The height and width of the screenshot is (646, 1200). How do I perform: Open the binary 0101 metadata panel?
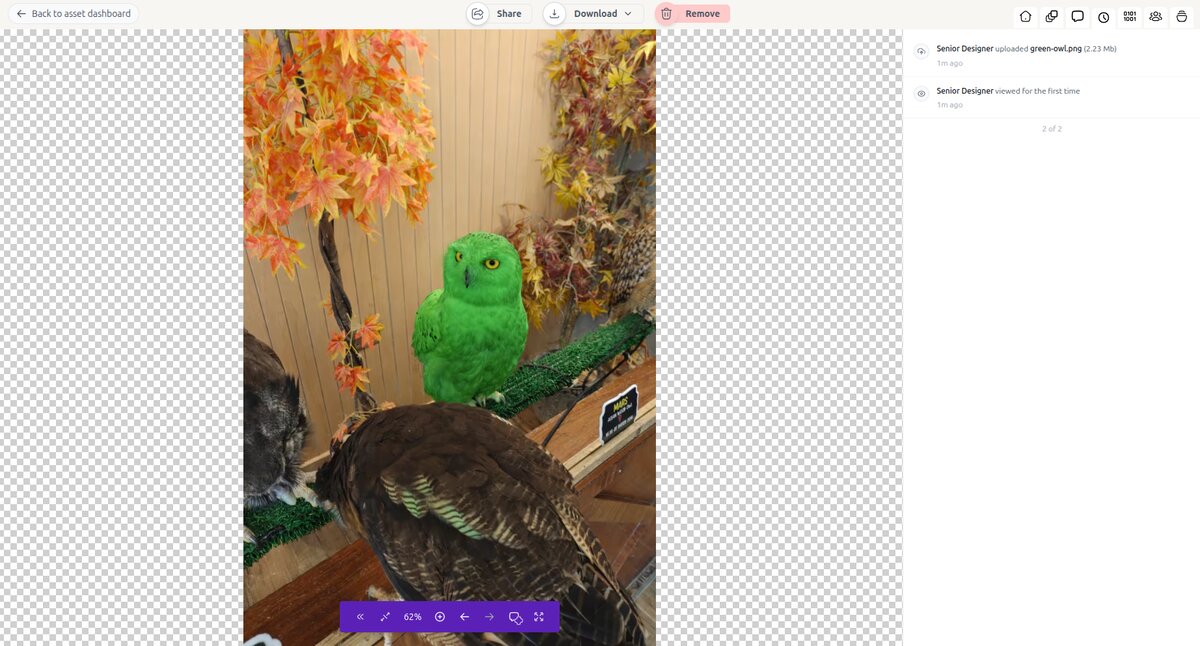point(1130,16)
